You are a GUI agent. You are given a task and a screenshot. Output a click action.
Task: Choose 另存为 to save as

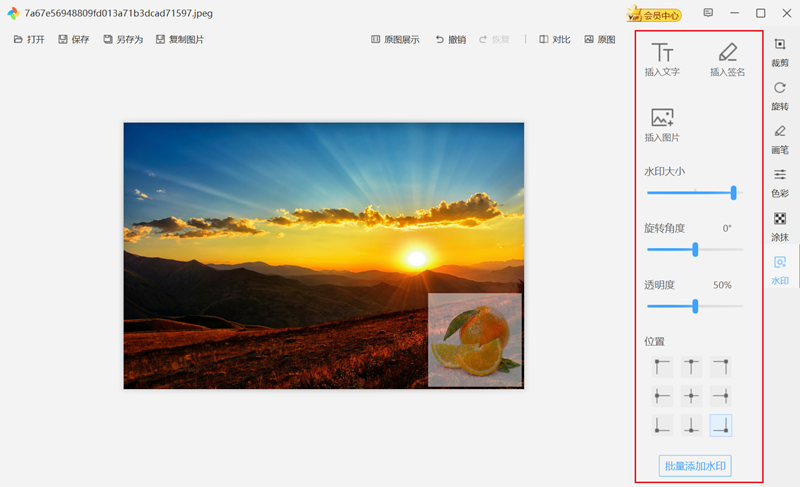click(123, 40)
